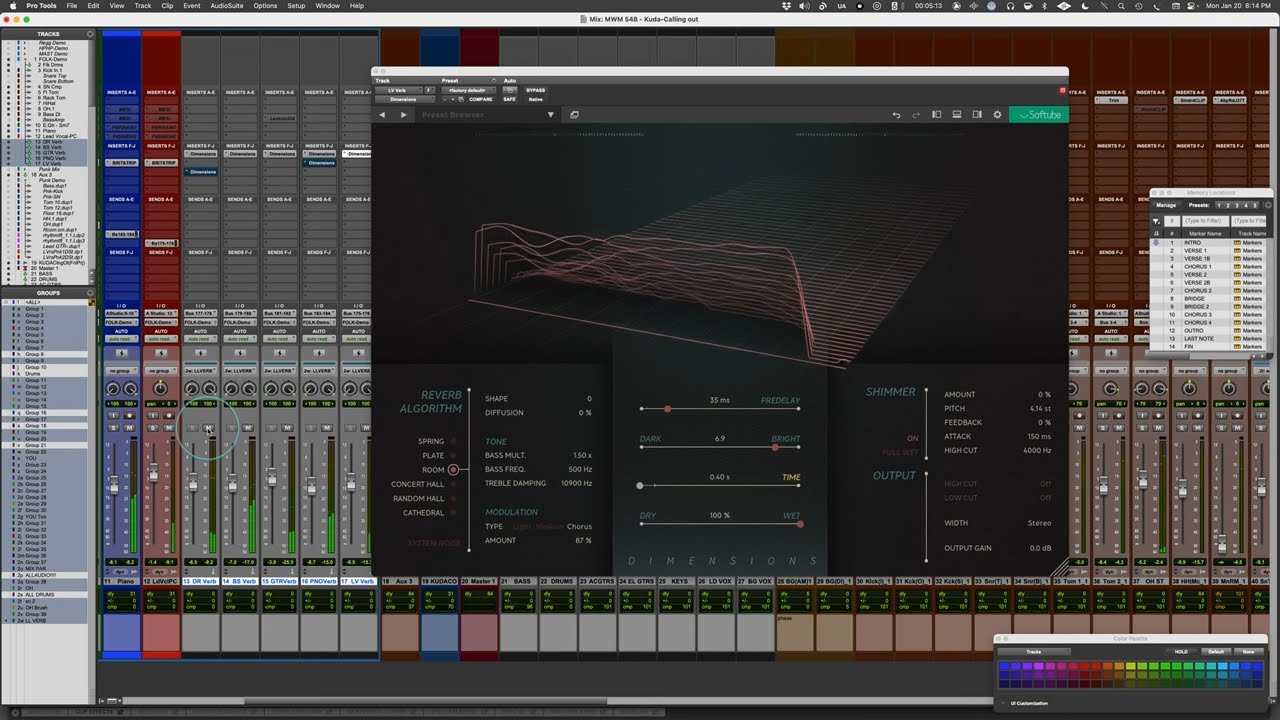Click the DRY/WET mix slider handle
The image size is (1280, 720).
(800, 524)
